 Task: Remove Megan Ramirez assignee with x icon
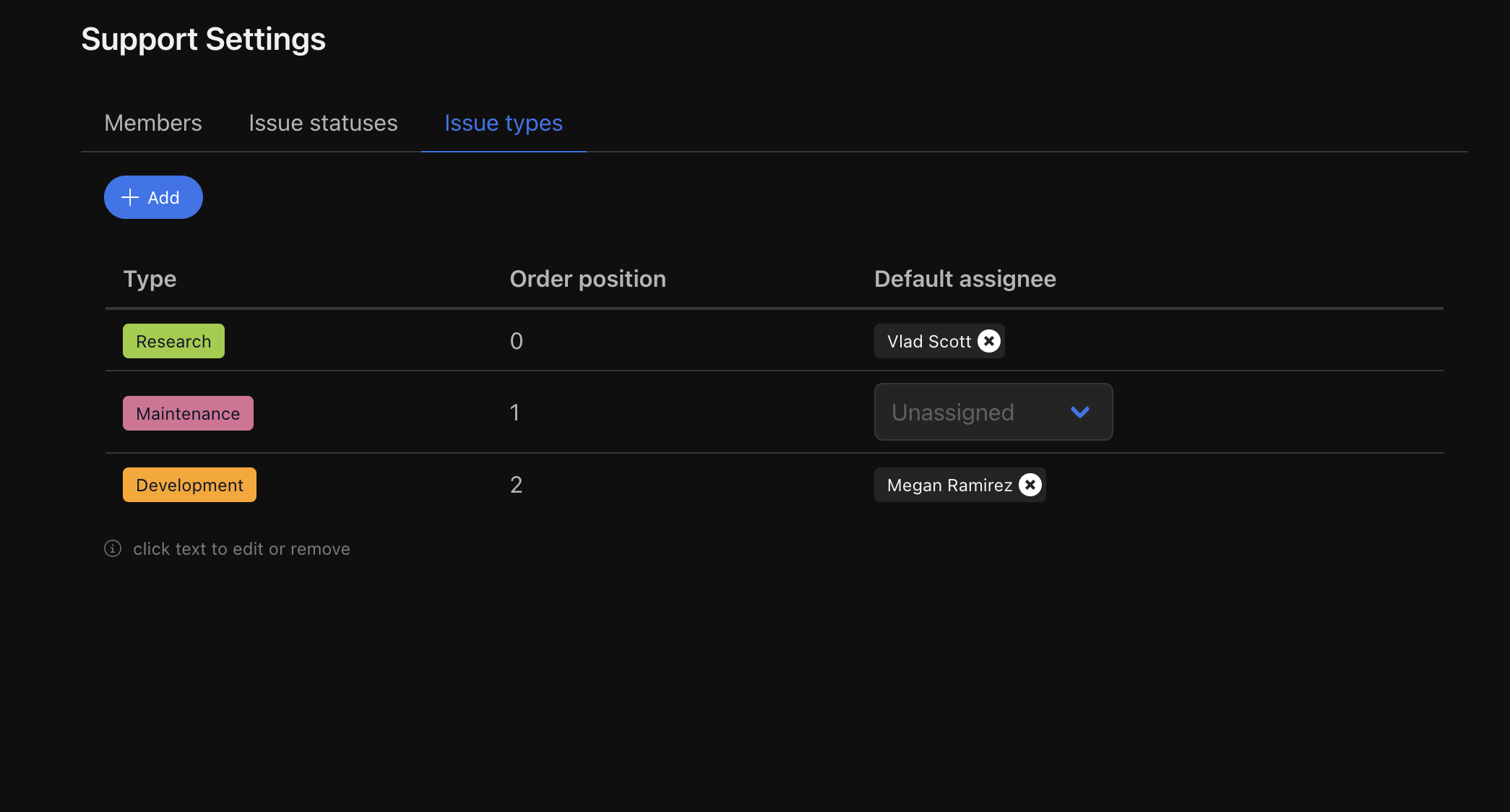click(x=1030, y=485)
